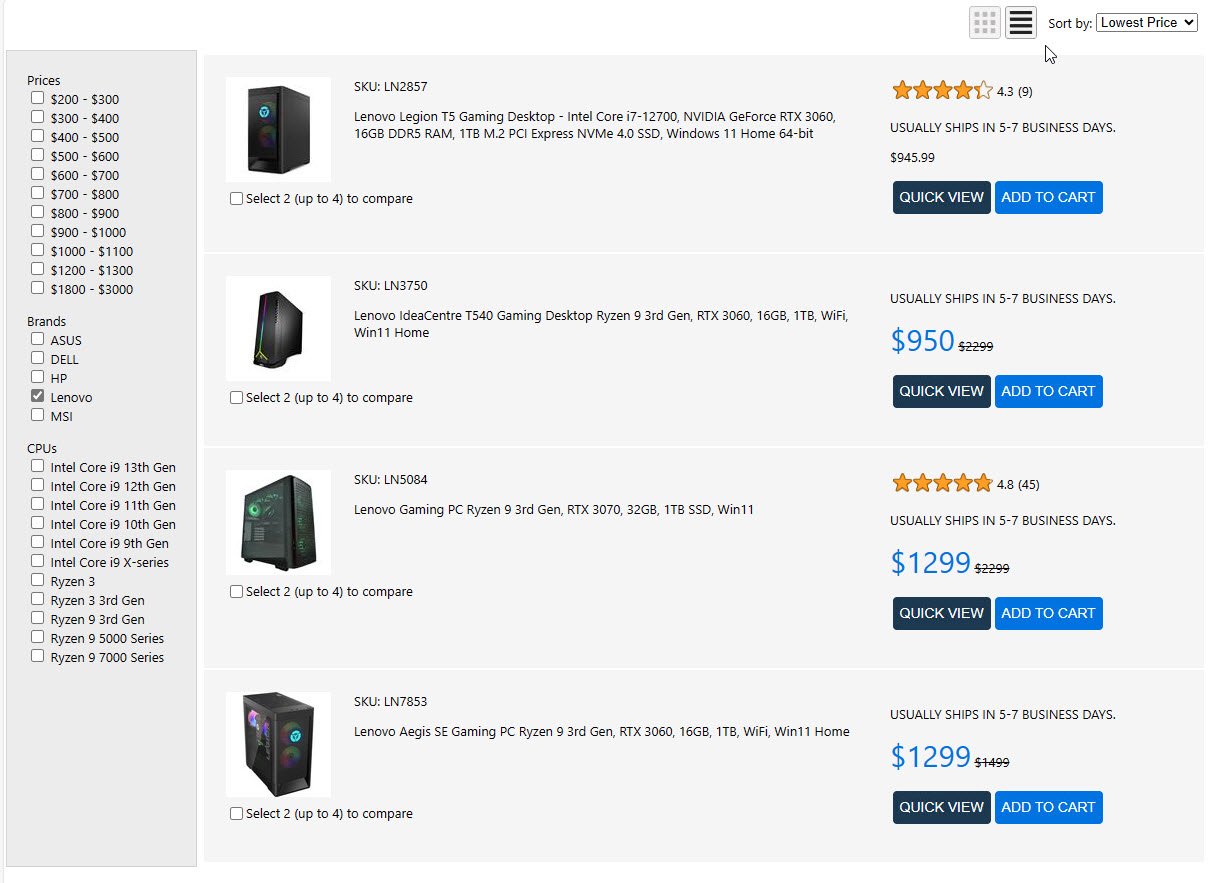This screenshot has height=883, width=1224.
Task: Quick view the RTX 3070 Gaming PC
Action: click(x=941, y=613)
